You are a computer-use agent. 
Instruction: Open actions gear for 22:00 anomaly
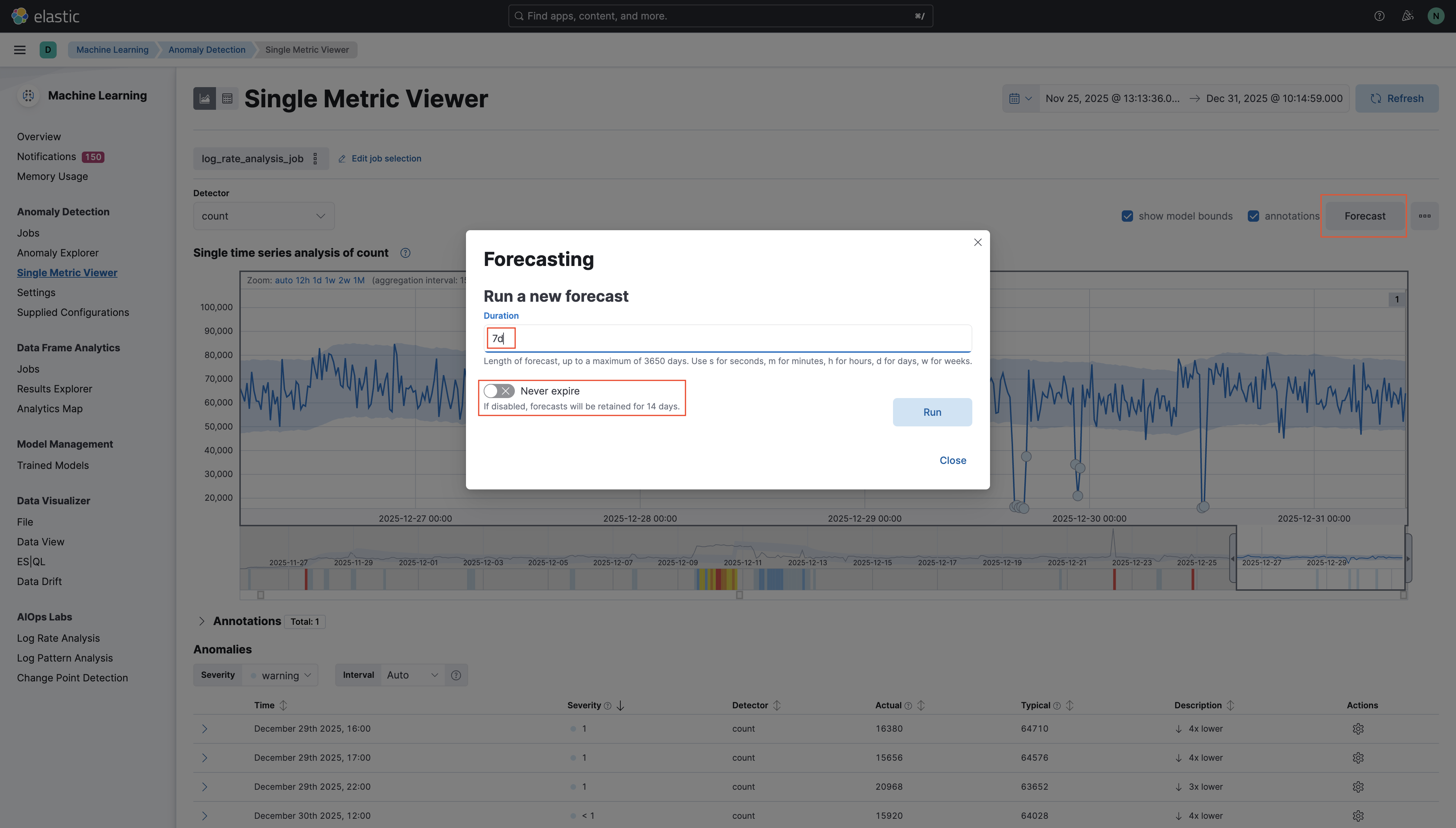point(1358,787)
